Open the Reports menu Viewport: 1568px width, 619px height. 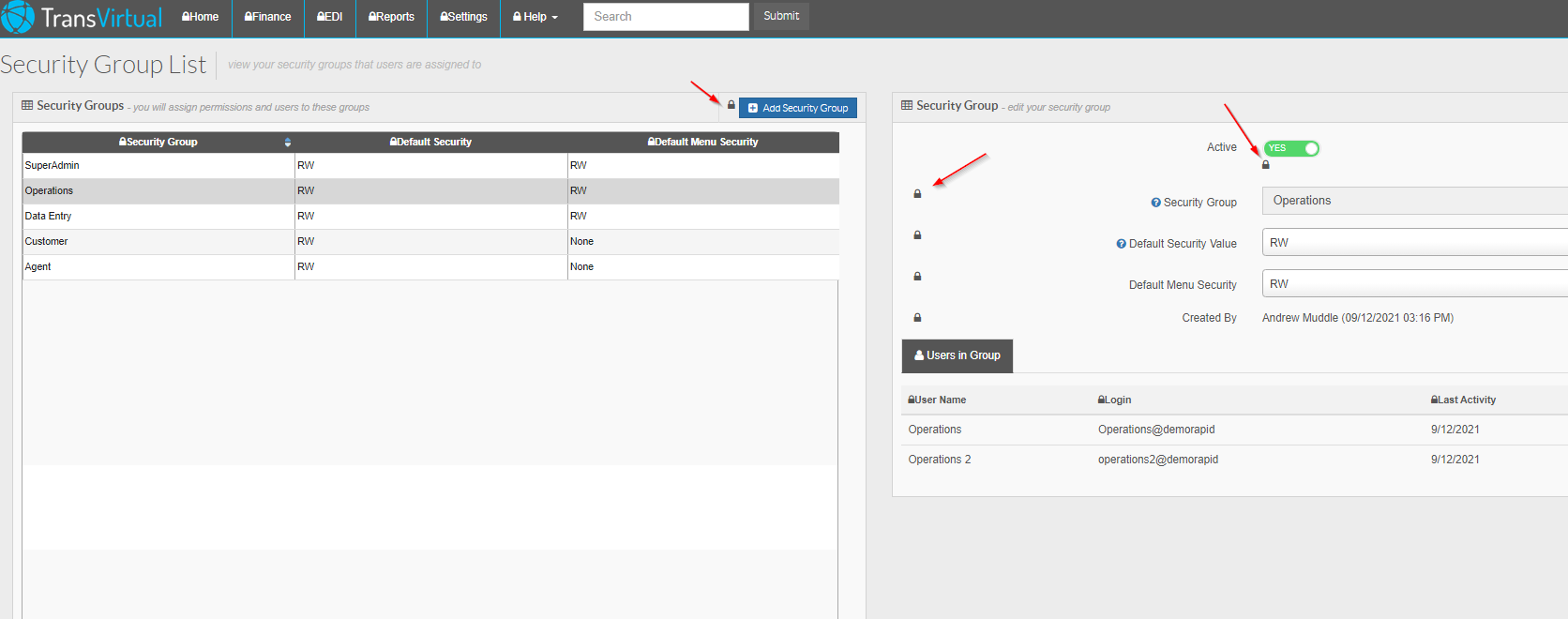pos(391,17)
